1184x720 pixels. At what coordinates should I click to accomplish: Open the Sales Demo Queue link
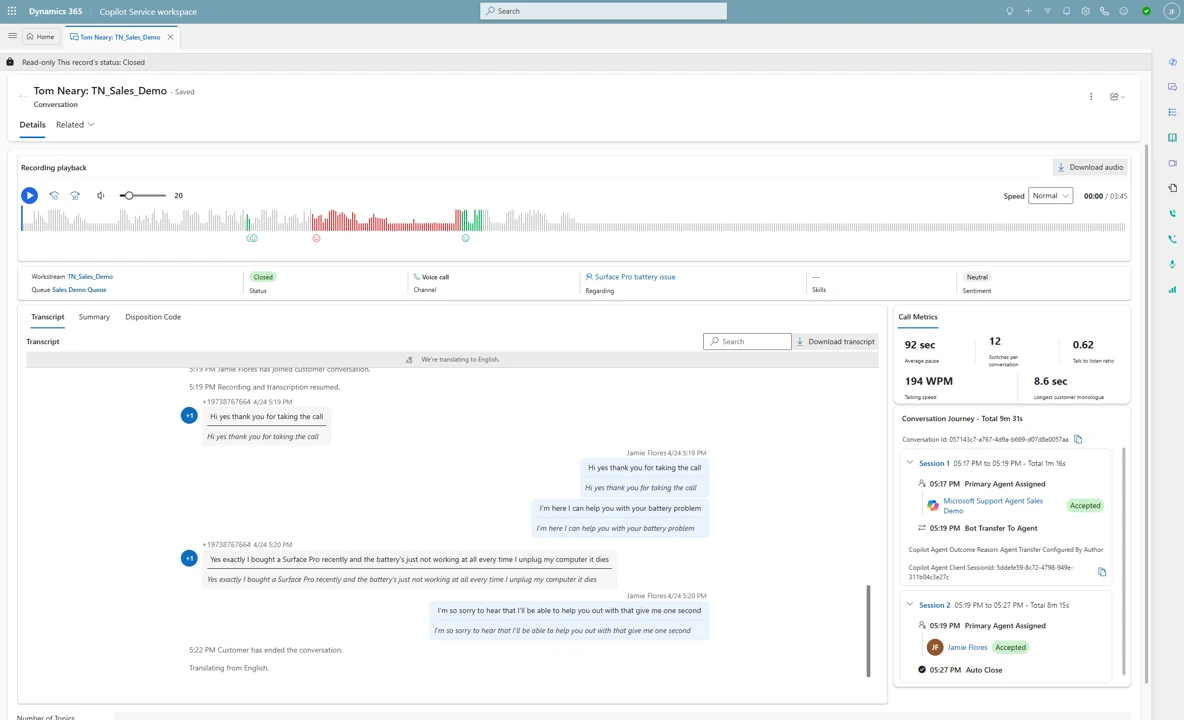(x=77, y=289)
